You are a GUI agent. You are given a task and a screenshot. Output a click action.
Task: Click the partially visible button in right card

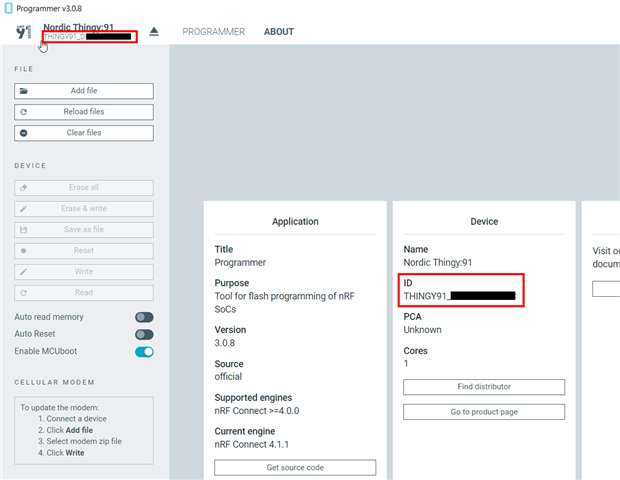pos(606,289)
